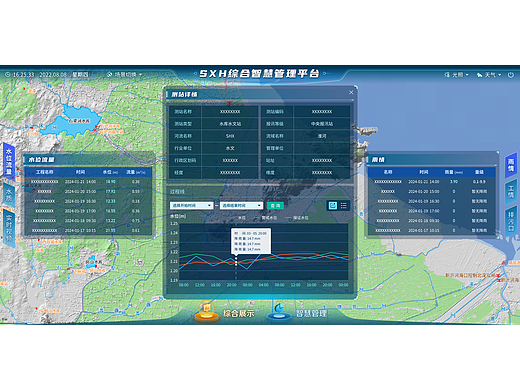Image resolution: width=520 pixels, height=390 pixels.
Task: Click water level value 12.33
Action: coord(110,201)
